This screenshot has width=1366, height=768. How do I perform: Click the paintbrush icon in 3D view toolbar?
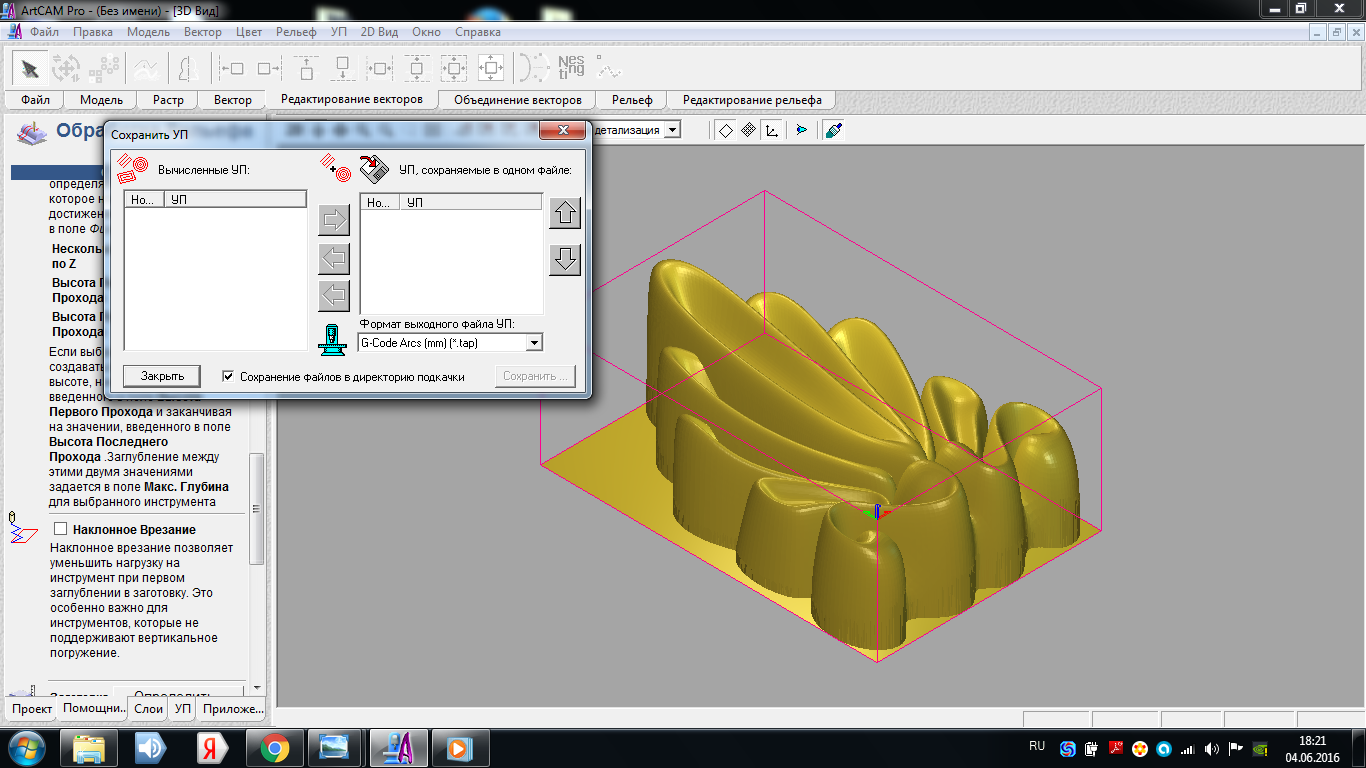833,130
